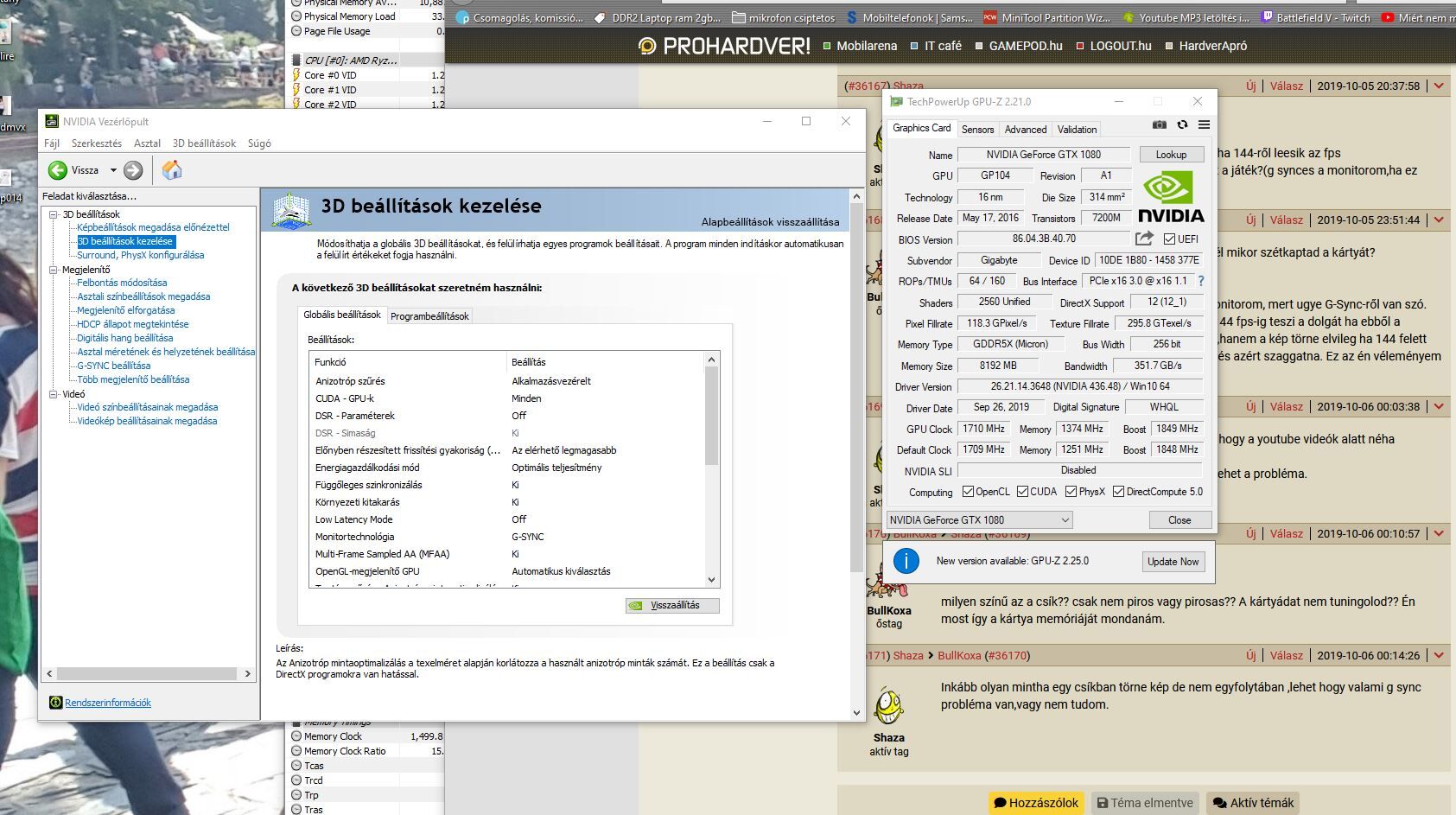
Task: Click the Shaza avatar beside the last post
Action: pyautogui.click(x=888, y=707)
